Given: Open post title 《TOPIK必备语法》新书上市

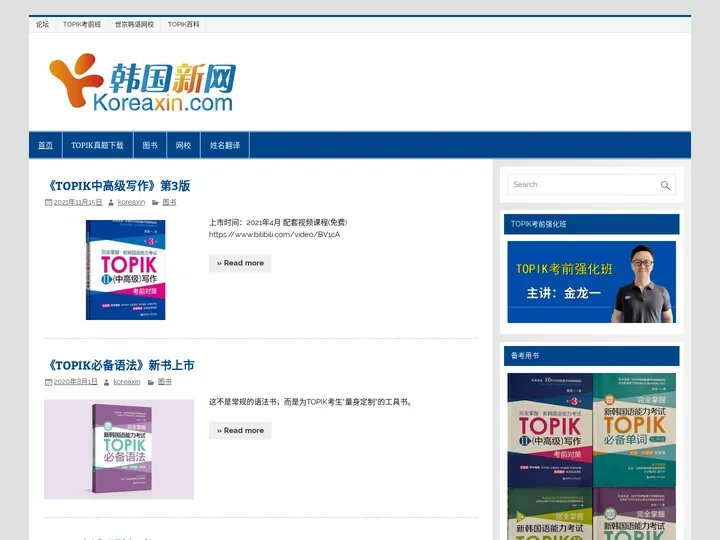Looking at the screenshot, I should pos(119,366).
